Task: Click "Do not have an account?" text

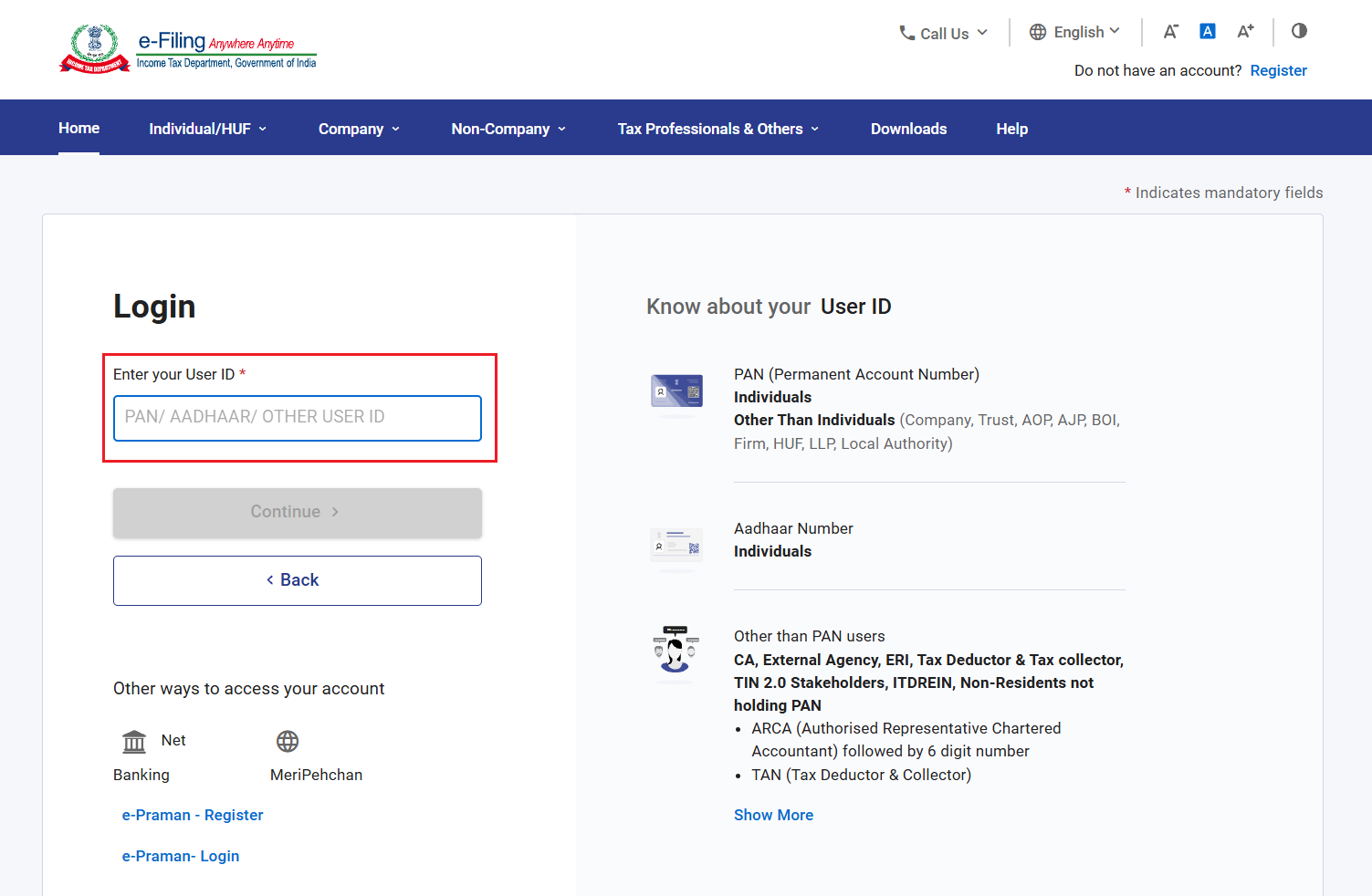Action: [1157, 70]
